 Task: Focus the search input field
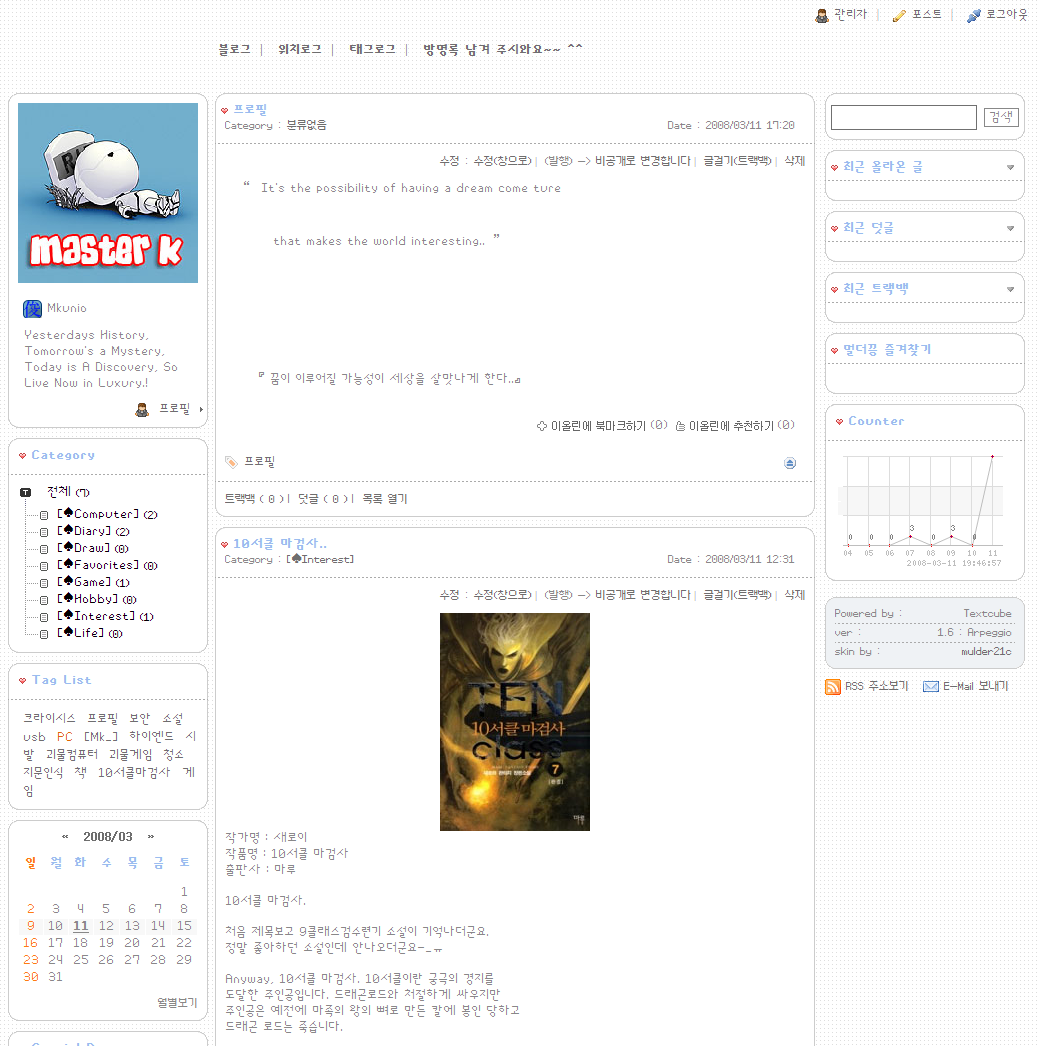click(903, 117)
